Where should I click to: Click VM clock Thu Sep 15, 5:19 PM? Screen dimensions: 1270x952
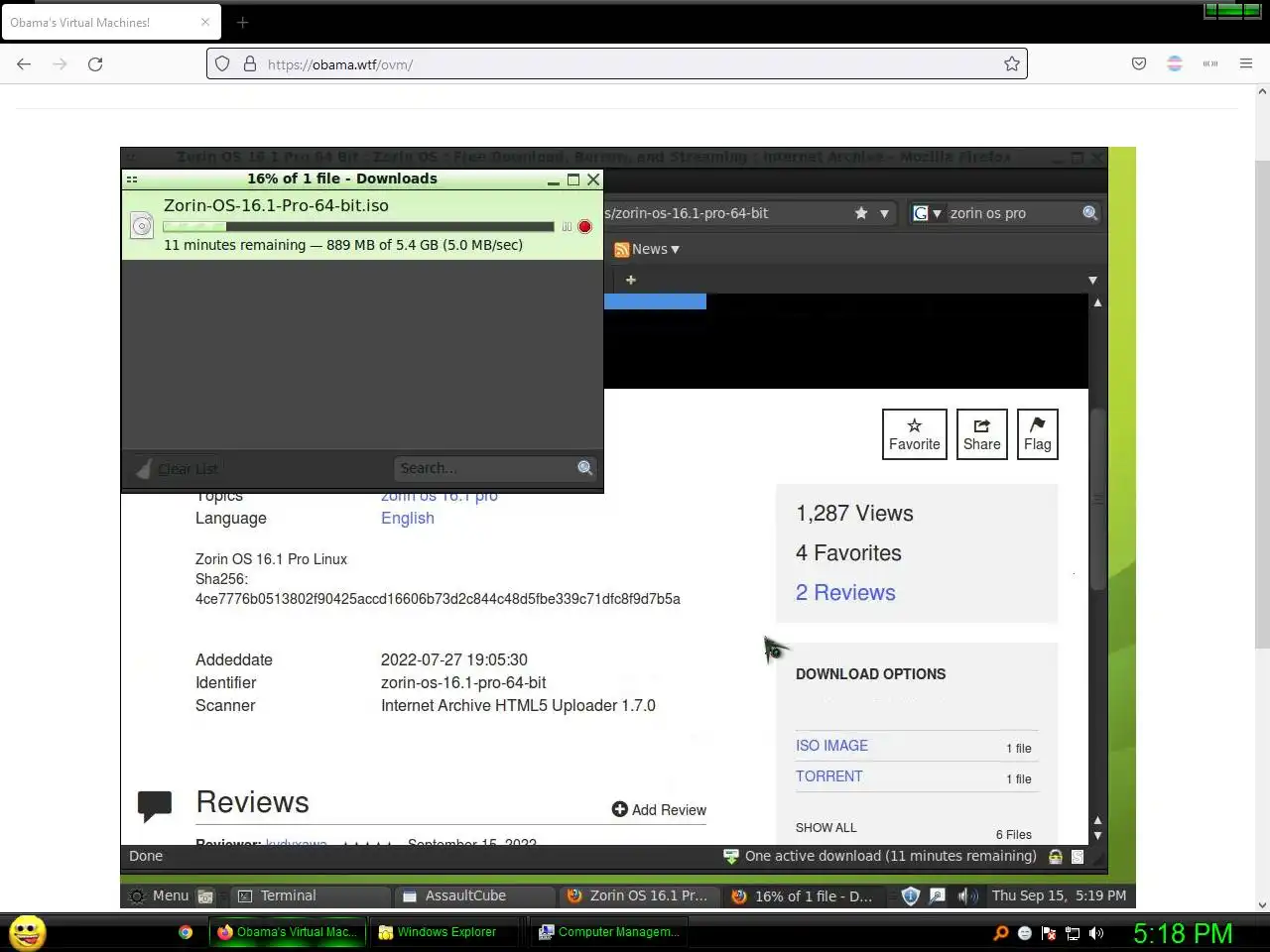(x=1059, y=895)
